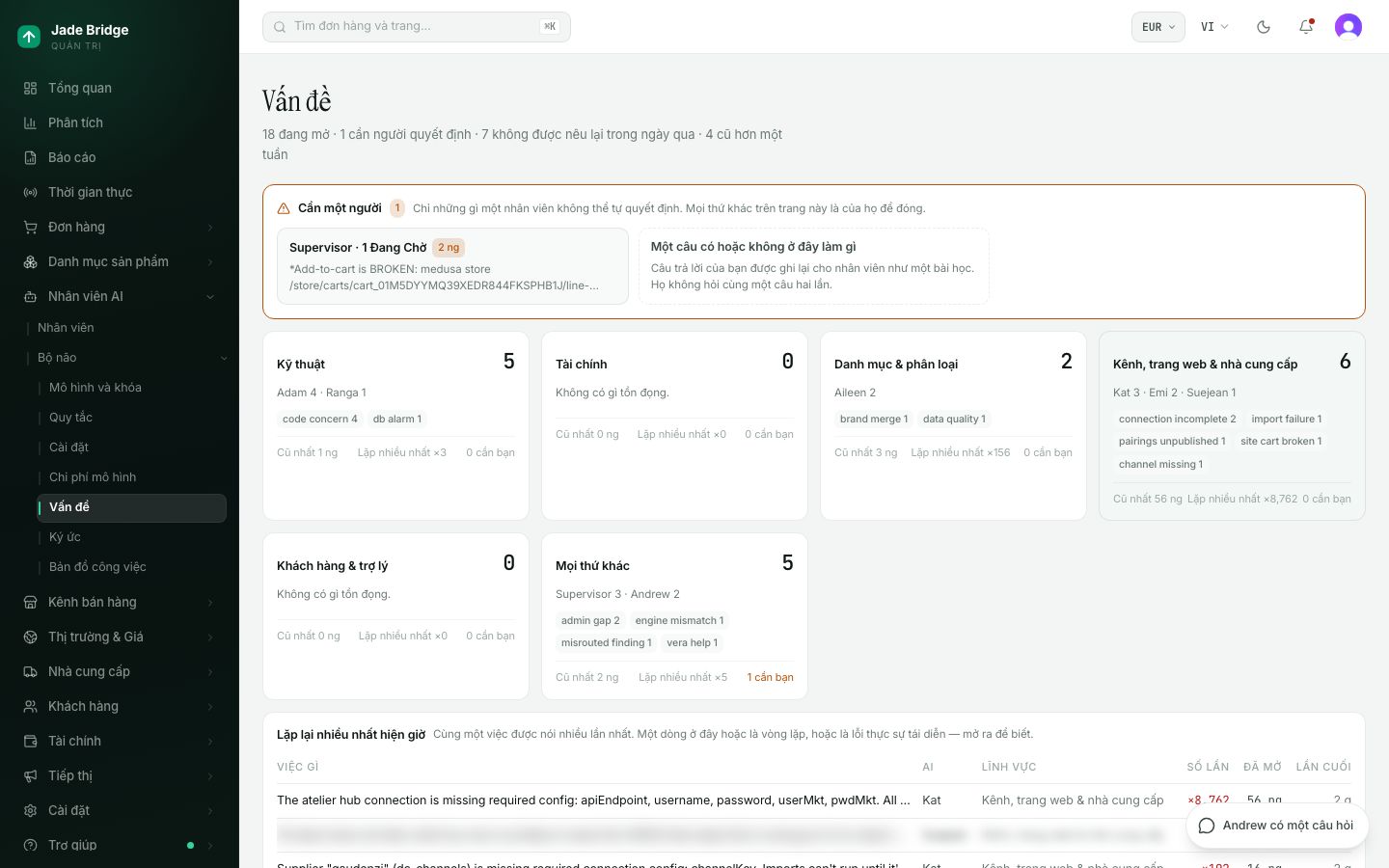Viewport: 1389px width, 868px height.
Task: Focus the Tìm đơn hàng và trang search box
Action: [417, 27]
